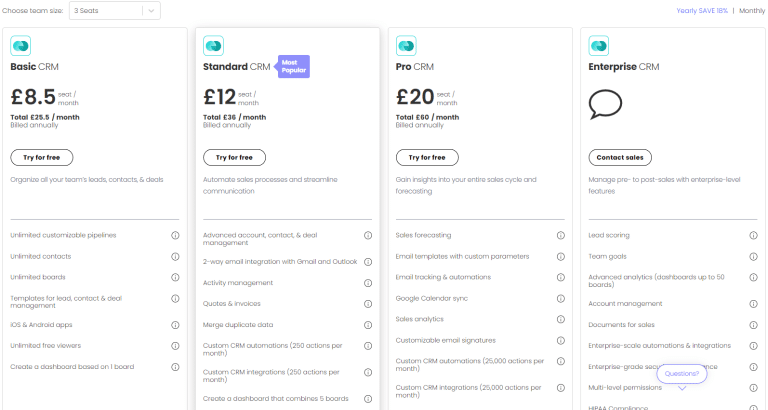Open the team size seats dropdown
The height and width of the screenshot is (410, 768).
point(115,11)
